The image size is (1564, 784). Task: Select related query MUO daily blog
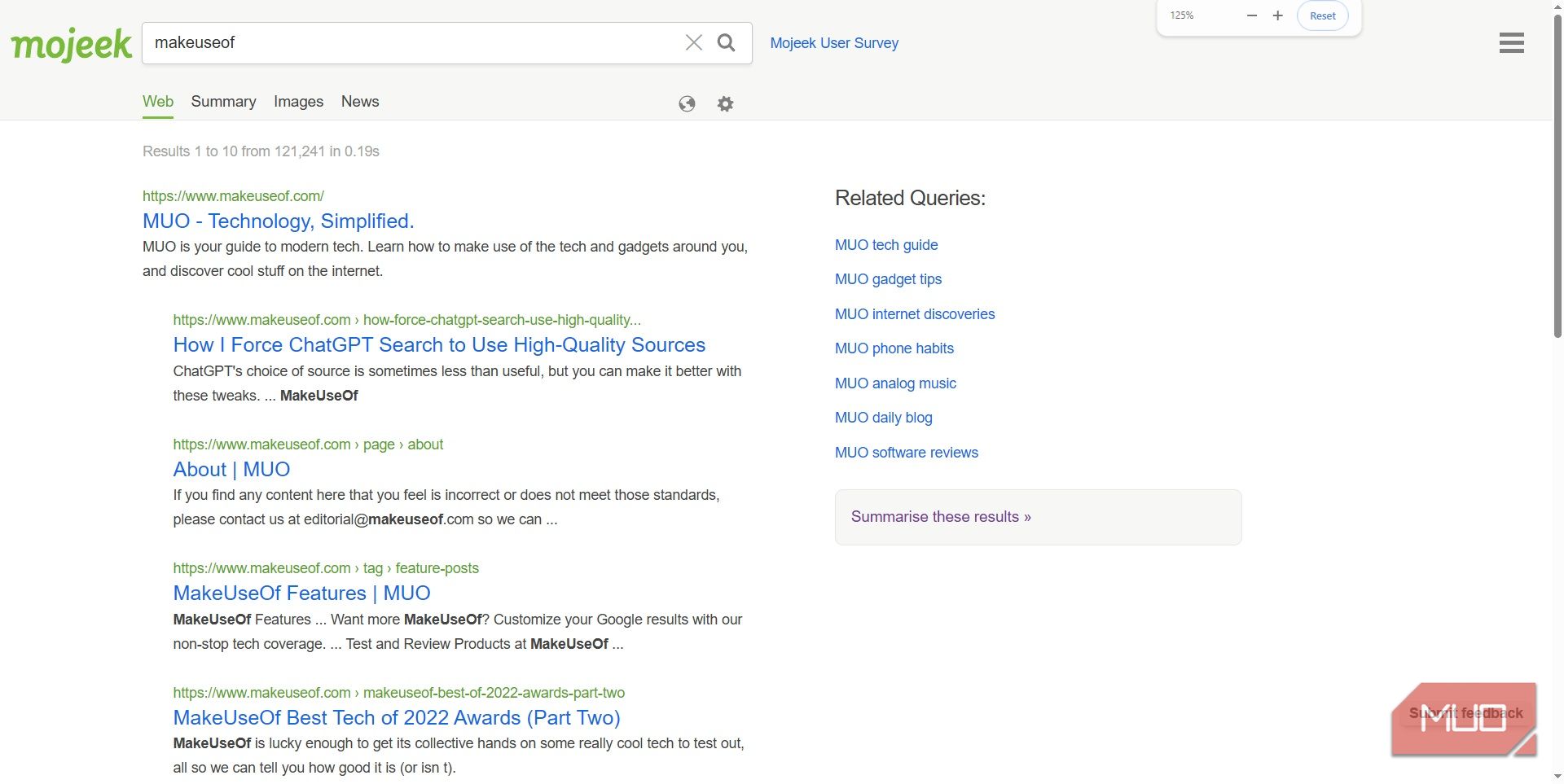[884, 418]
